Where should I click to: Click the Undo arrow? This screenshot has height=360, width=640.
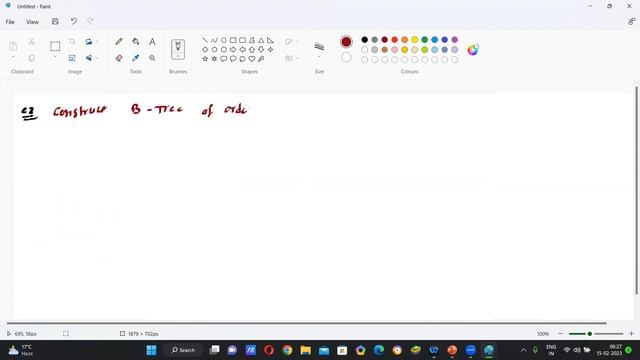(x=73, y=21)
